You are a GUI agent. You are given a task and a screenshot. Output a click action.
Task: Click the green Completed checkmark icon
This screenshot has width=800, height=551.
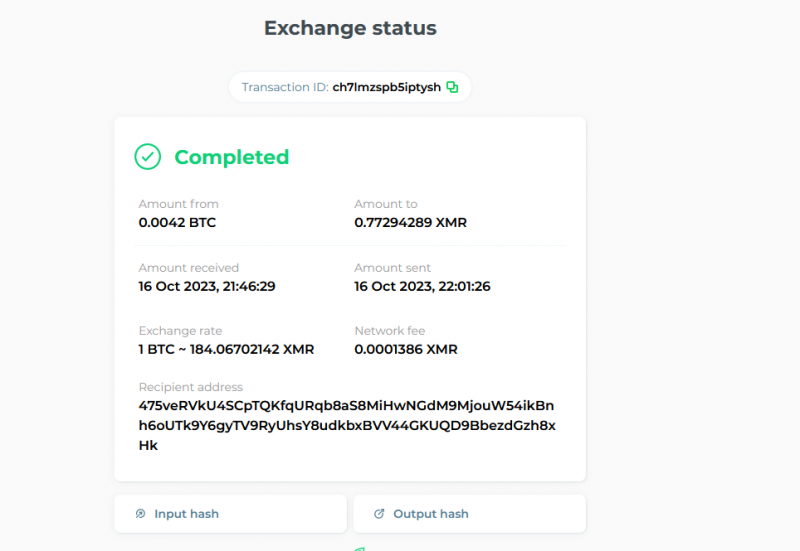148,157
